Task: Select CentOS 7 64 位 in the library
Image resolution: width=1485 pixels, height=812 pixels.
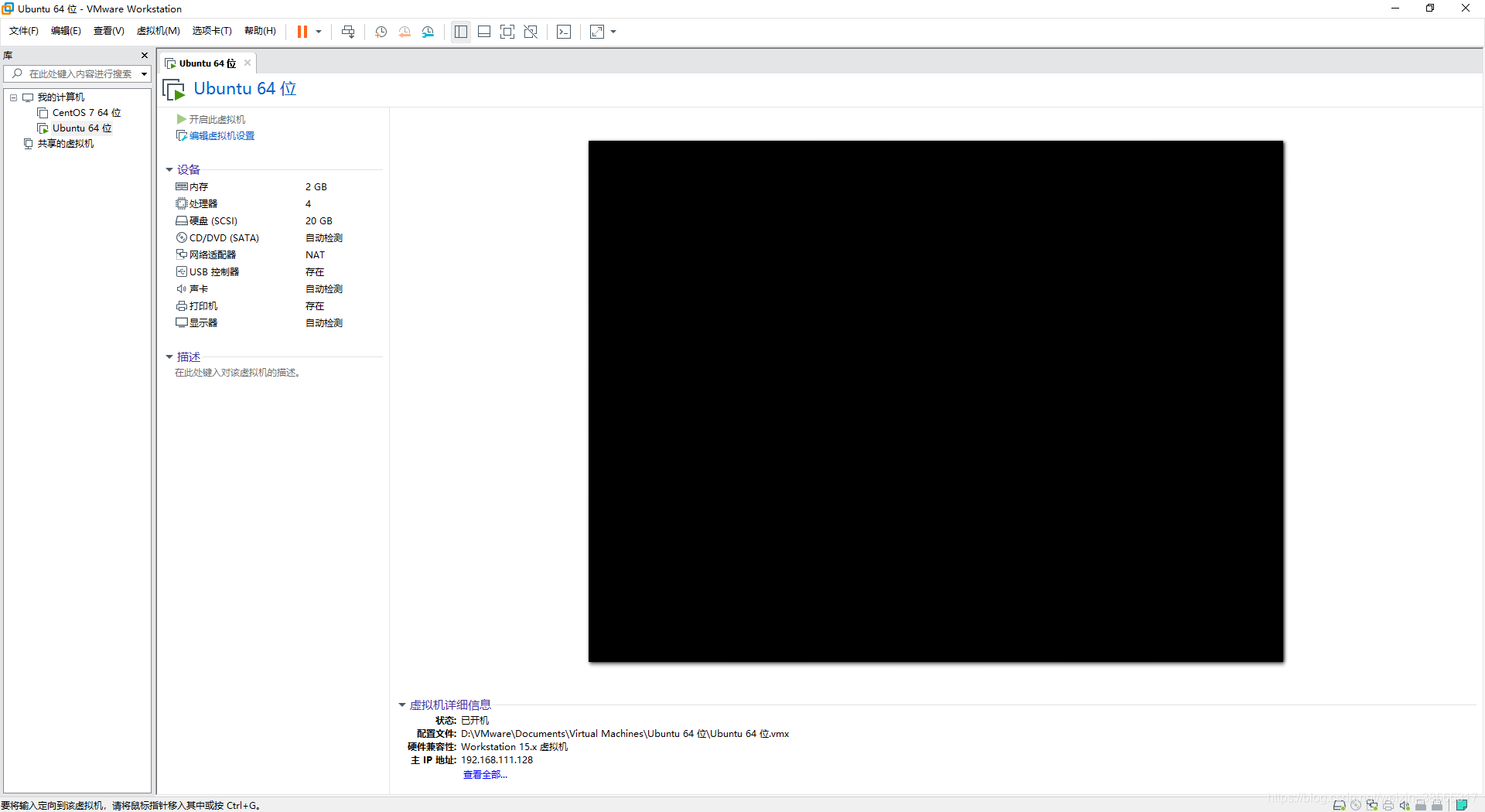Action: point(86,113)
